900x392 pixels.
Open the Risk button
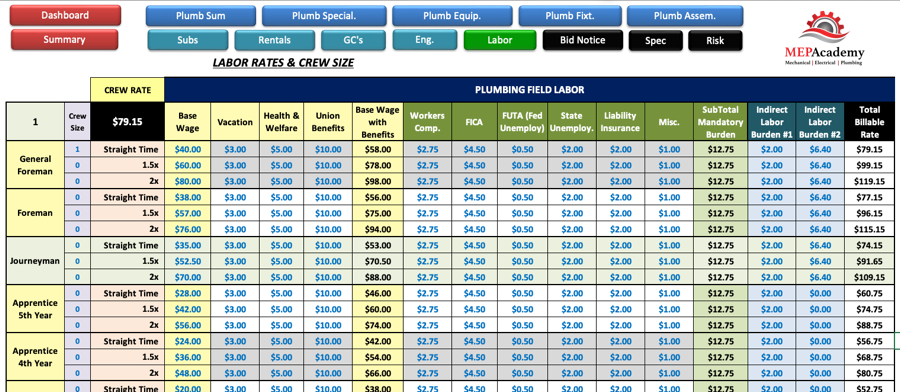(x=715, y=41)
